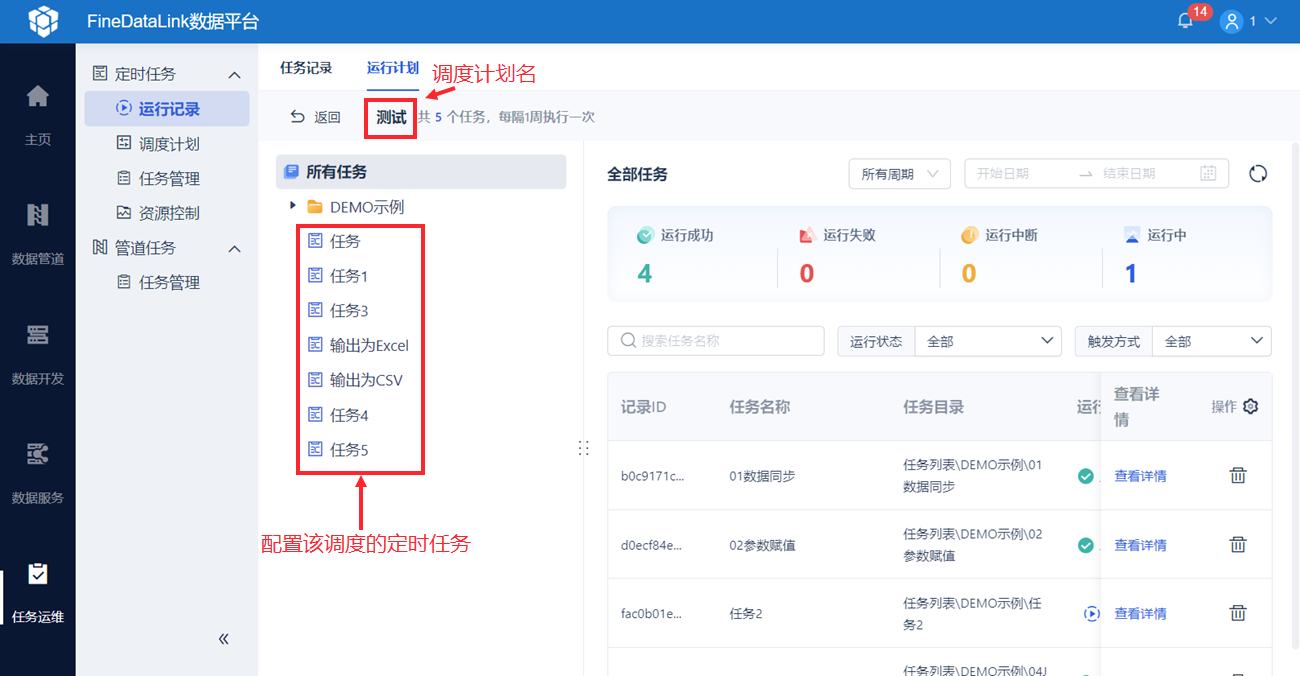Select 所有任务 root node

[421, 172]
